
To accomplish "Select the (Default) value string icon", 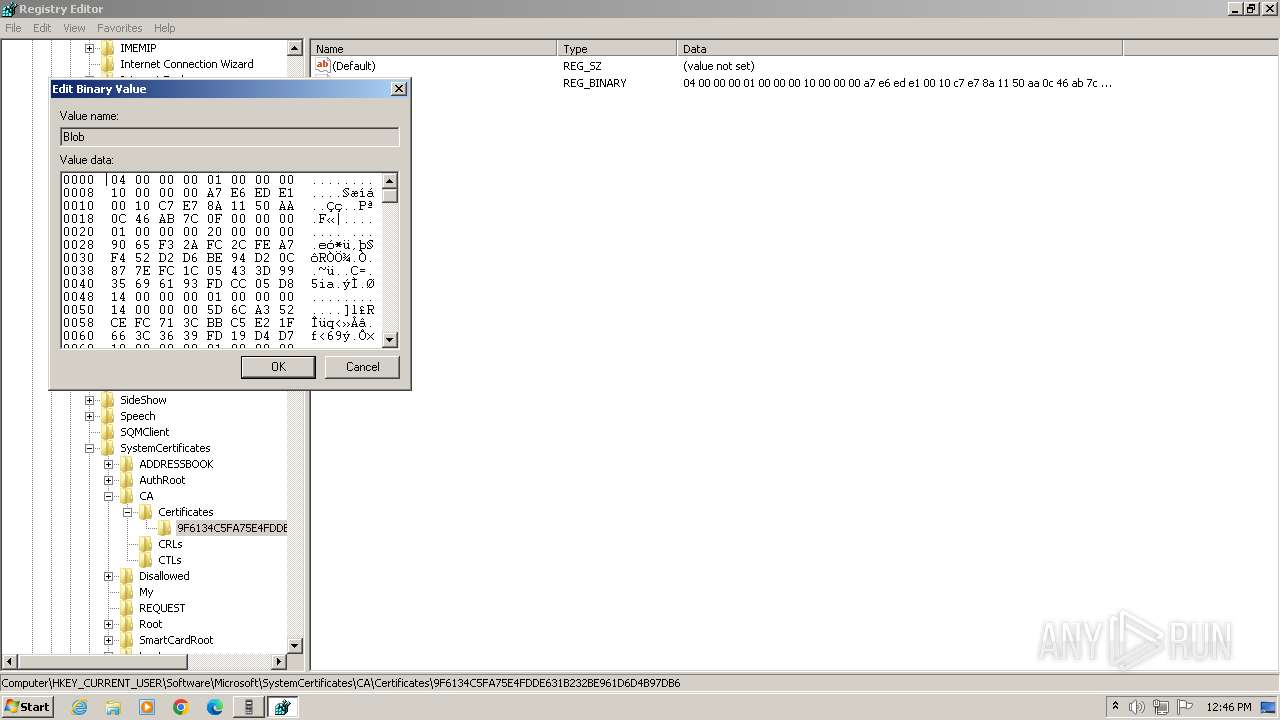I will coord(323,66).
